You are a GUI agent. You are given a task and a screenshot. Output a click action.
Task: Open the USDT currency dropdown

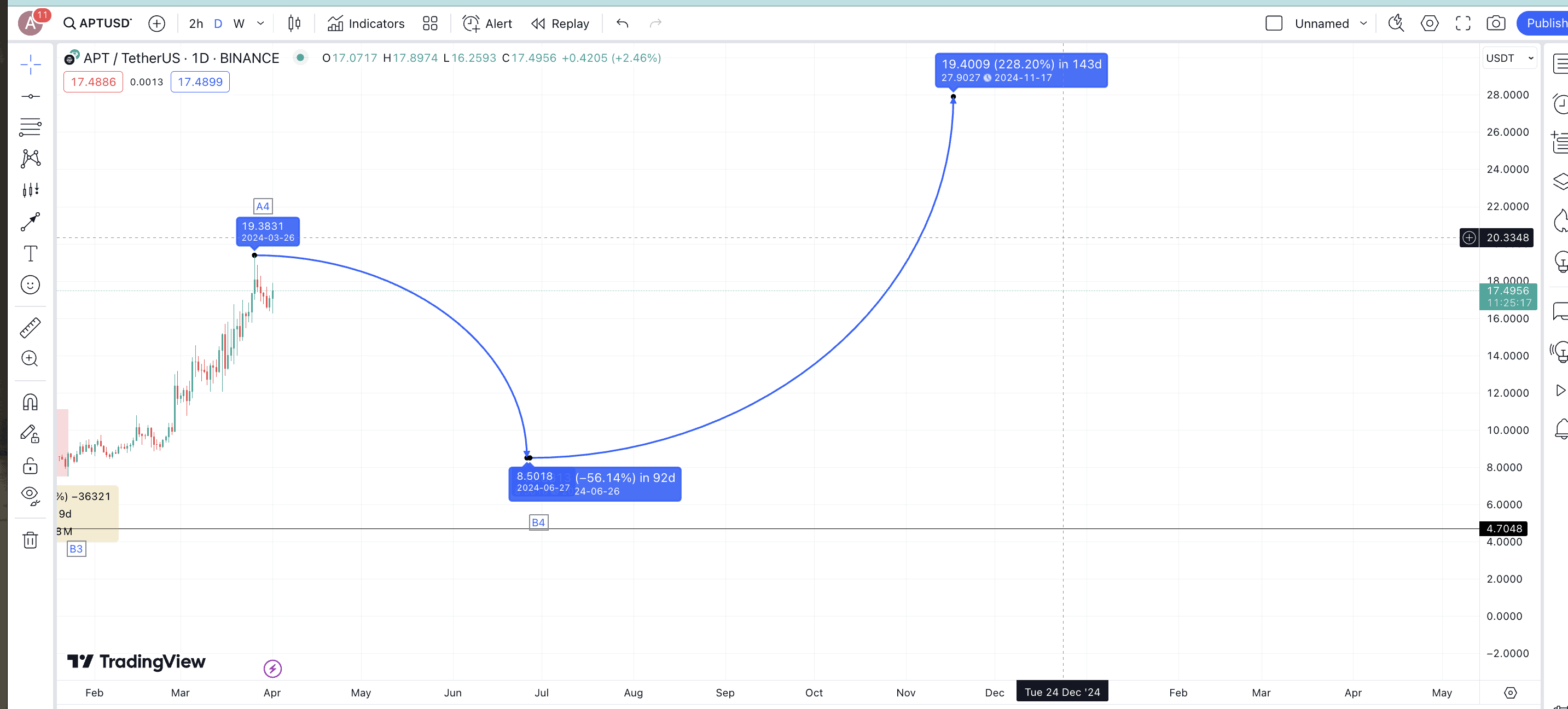pyautogui.click(x=1508, y=58)
